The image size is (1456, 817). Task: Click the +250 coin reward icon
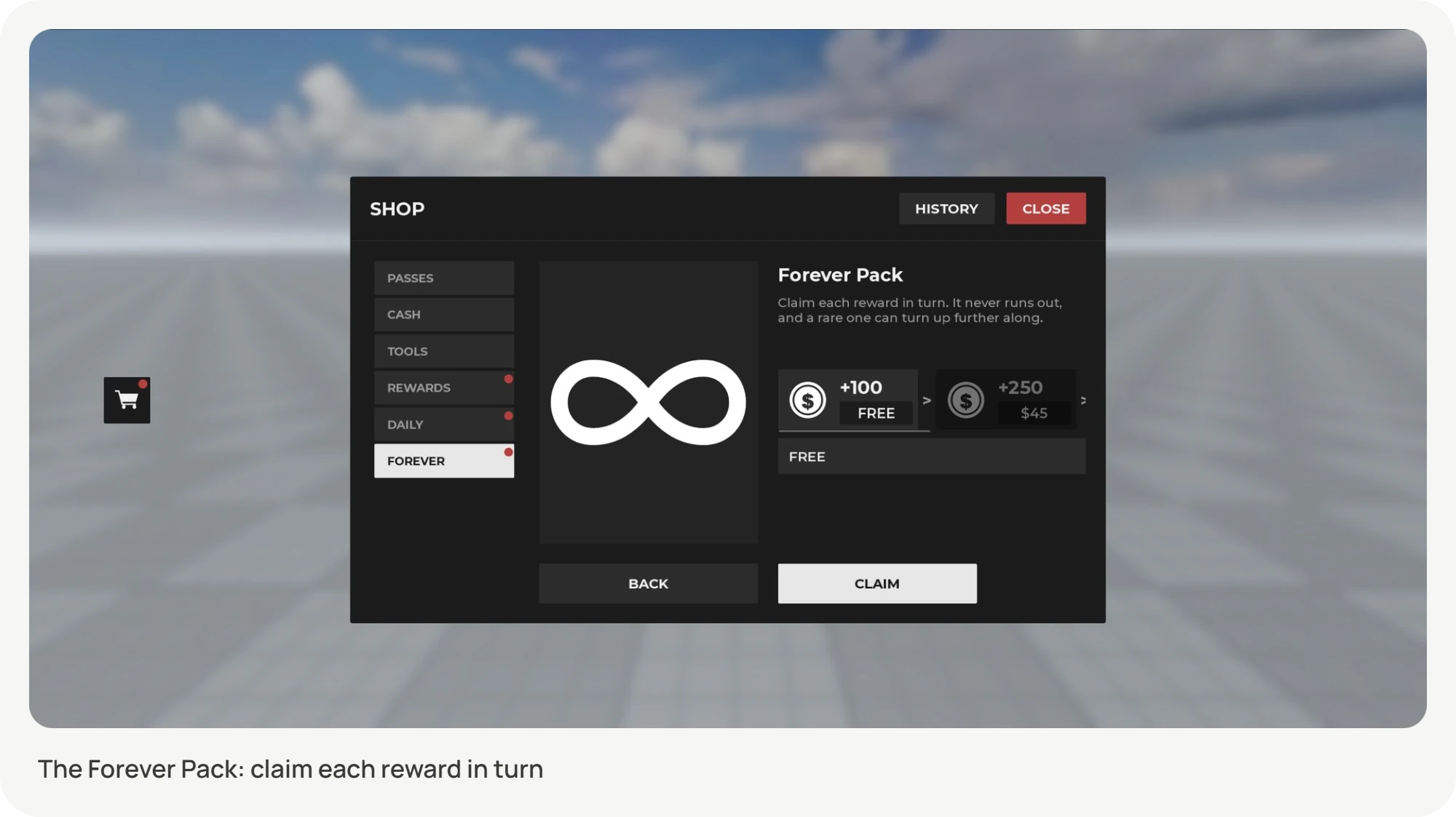click(965, 400)
